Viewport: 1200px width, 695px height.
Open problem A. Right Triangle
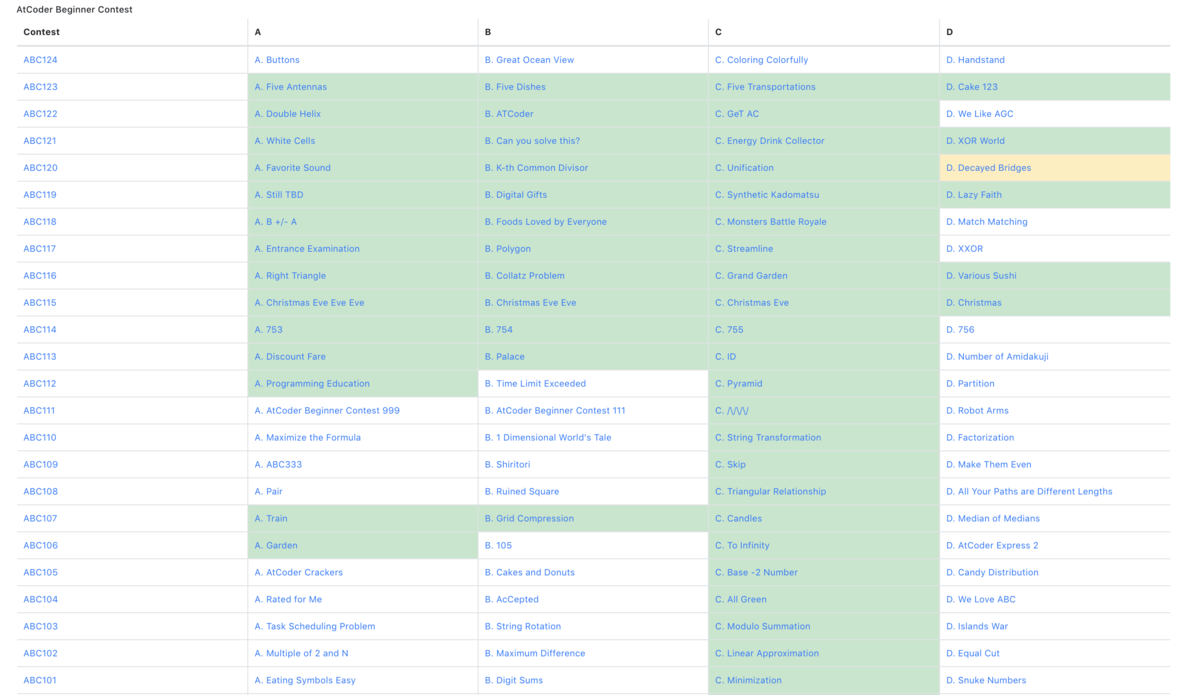pos(290,276)
